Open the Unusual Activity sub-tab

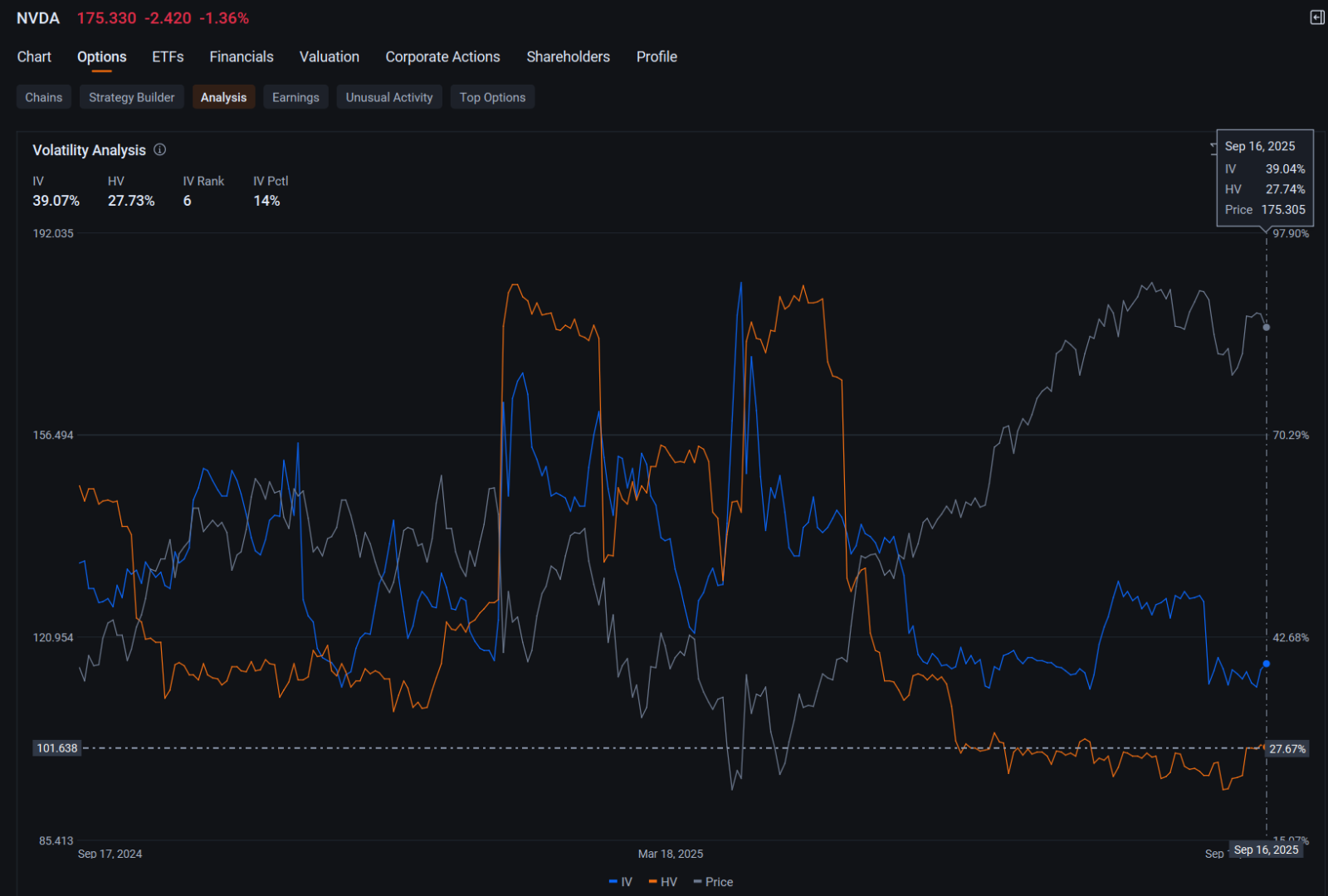[x=389, y=97]
